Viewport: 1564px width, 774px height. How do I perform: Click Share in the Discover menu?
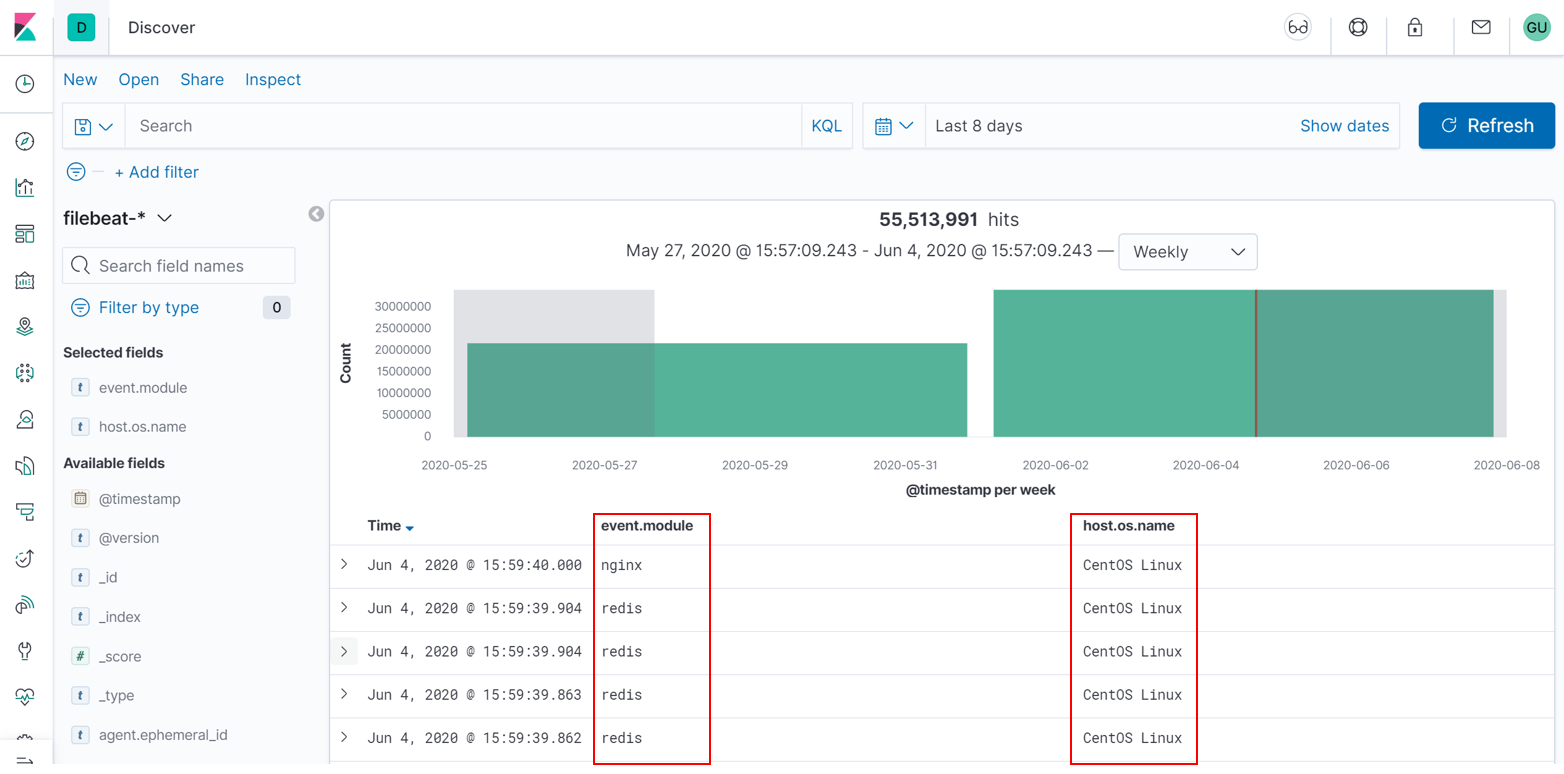point(202,80)
